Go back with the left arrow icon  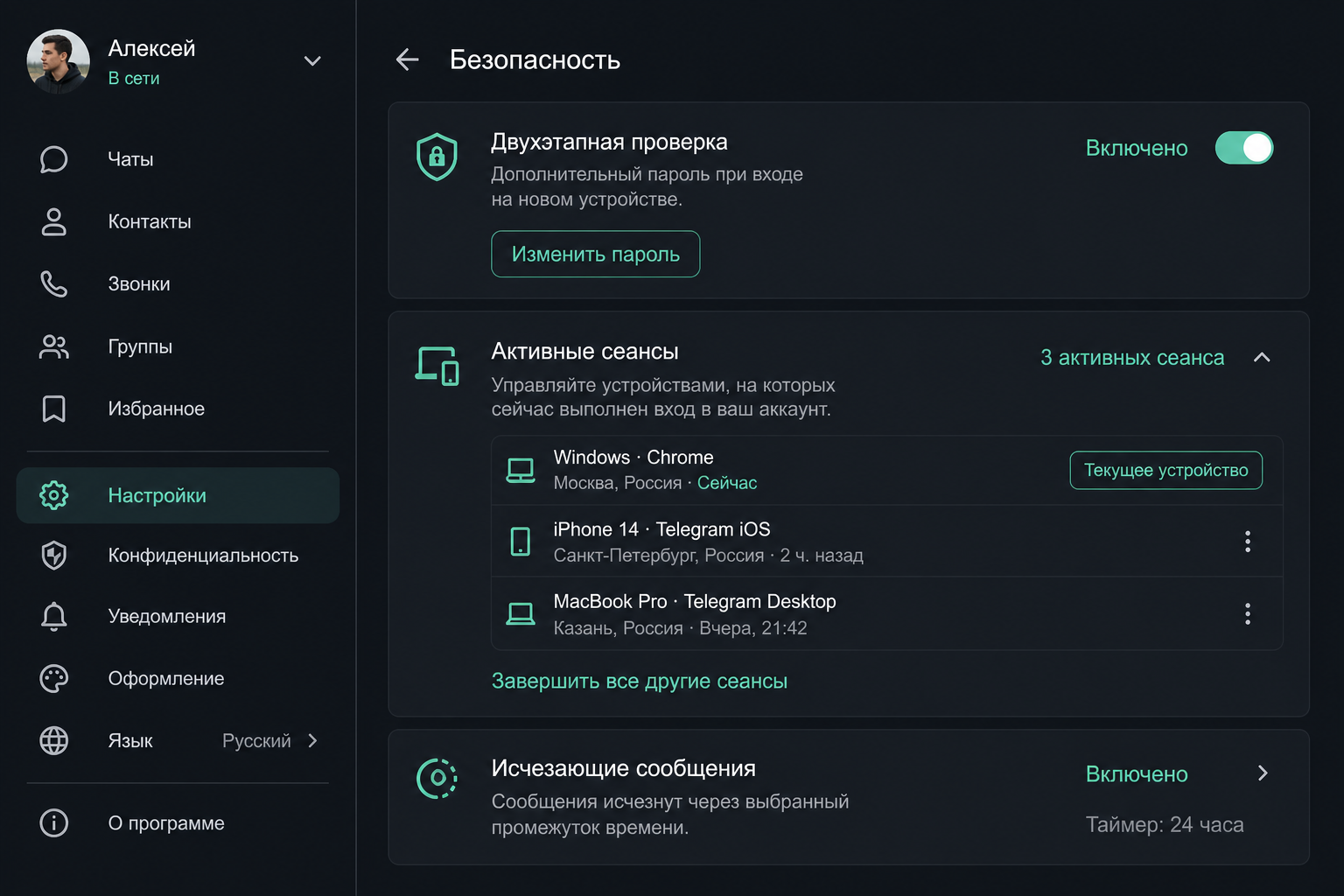[x=408, y=59]
